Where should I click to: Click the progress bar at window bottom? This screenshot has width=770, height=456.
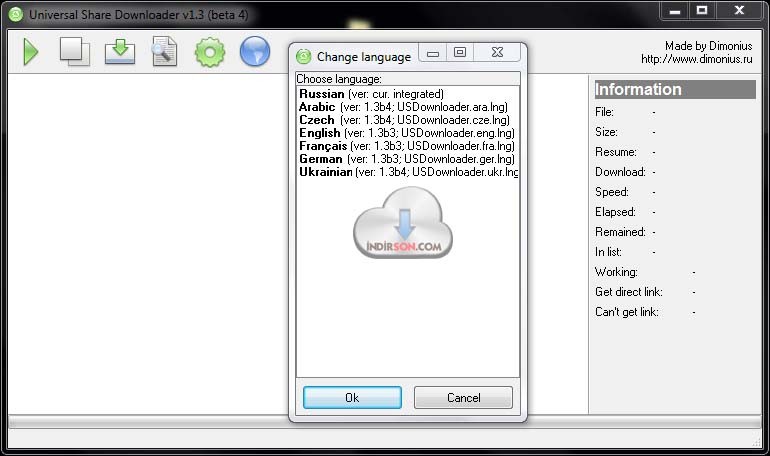click(x=385, y=422)
